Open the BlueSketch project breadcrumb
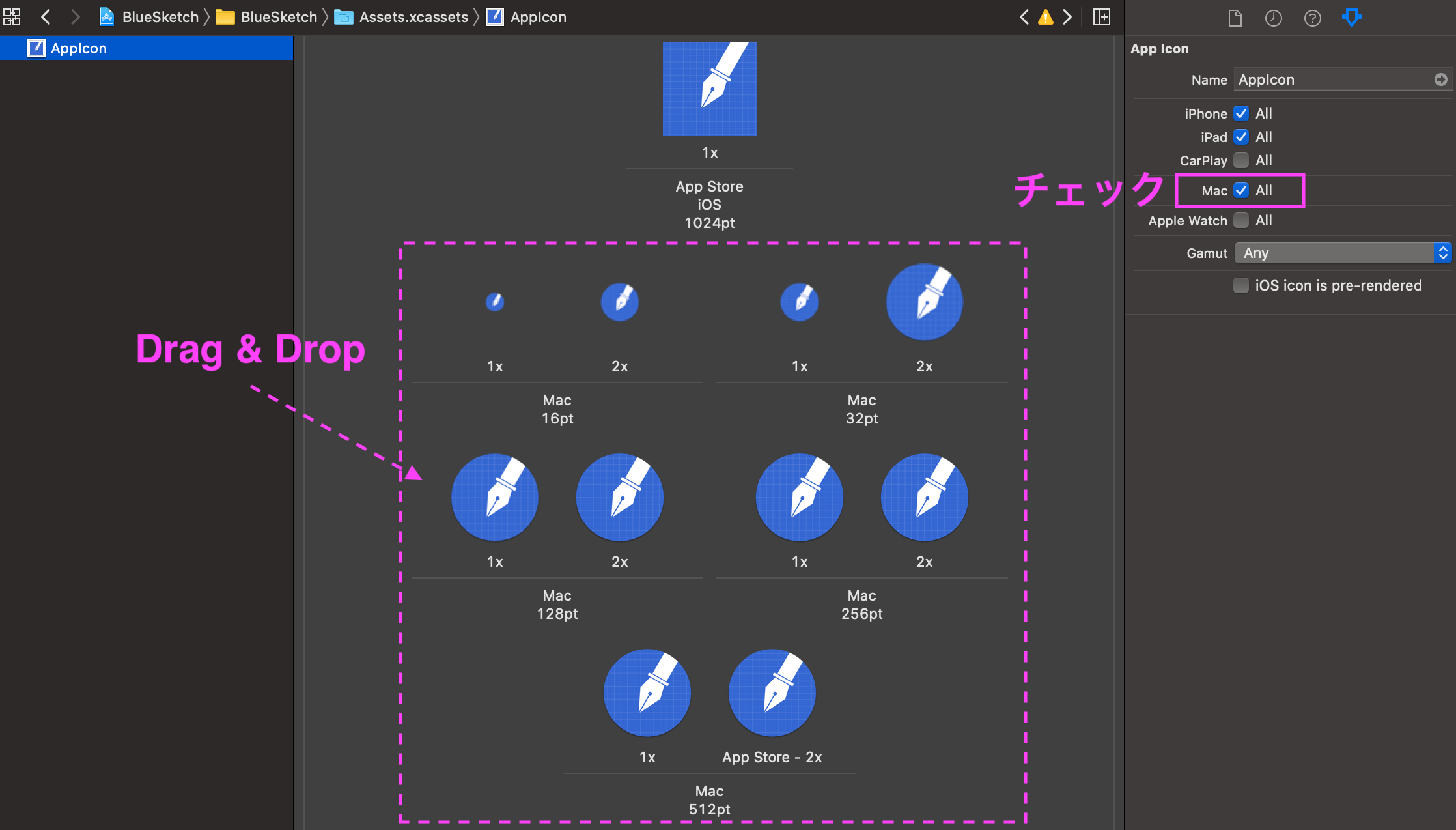 pyautogui.click(x=160, y=17)
